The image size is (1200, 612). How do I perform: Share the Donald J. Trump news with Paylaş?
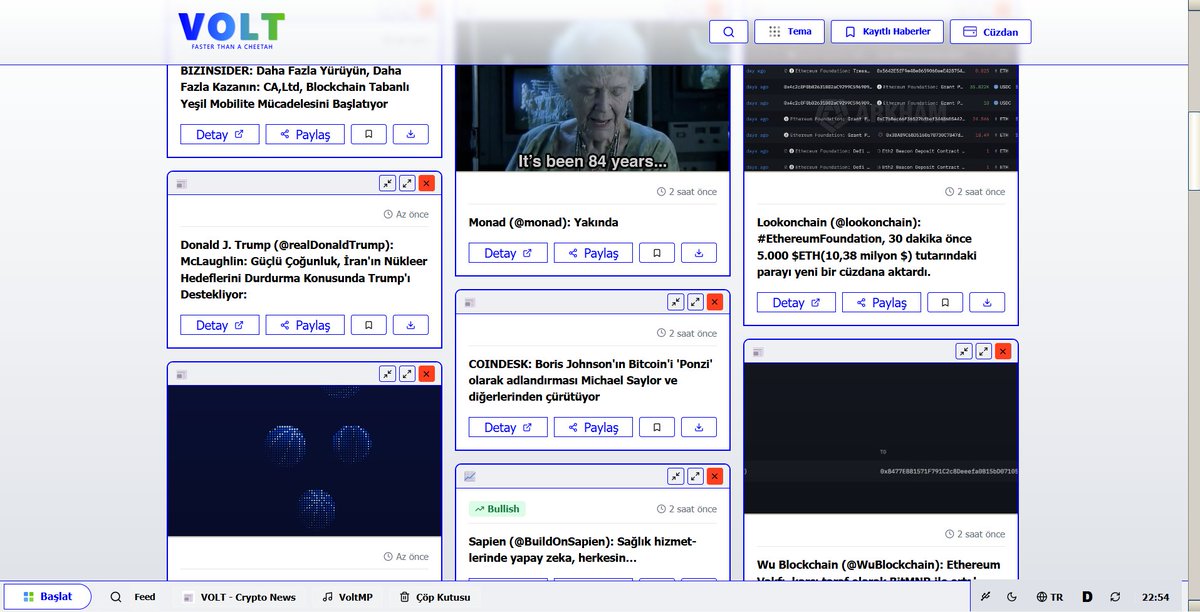(305, 325)
